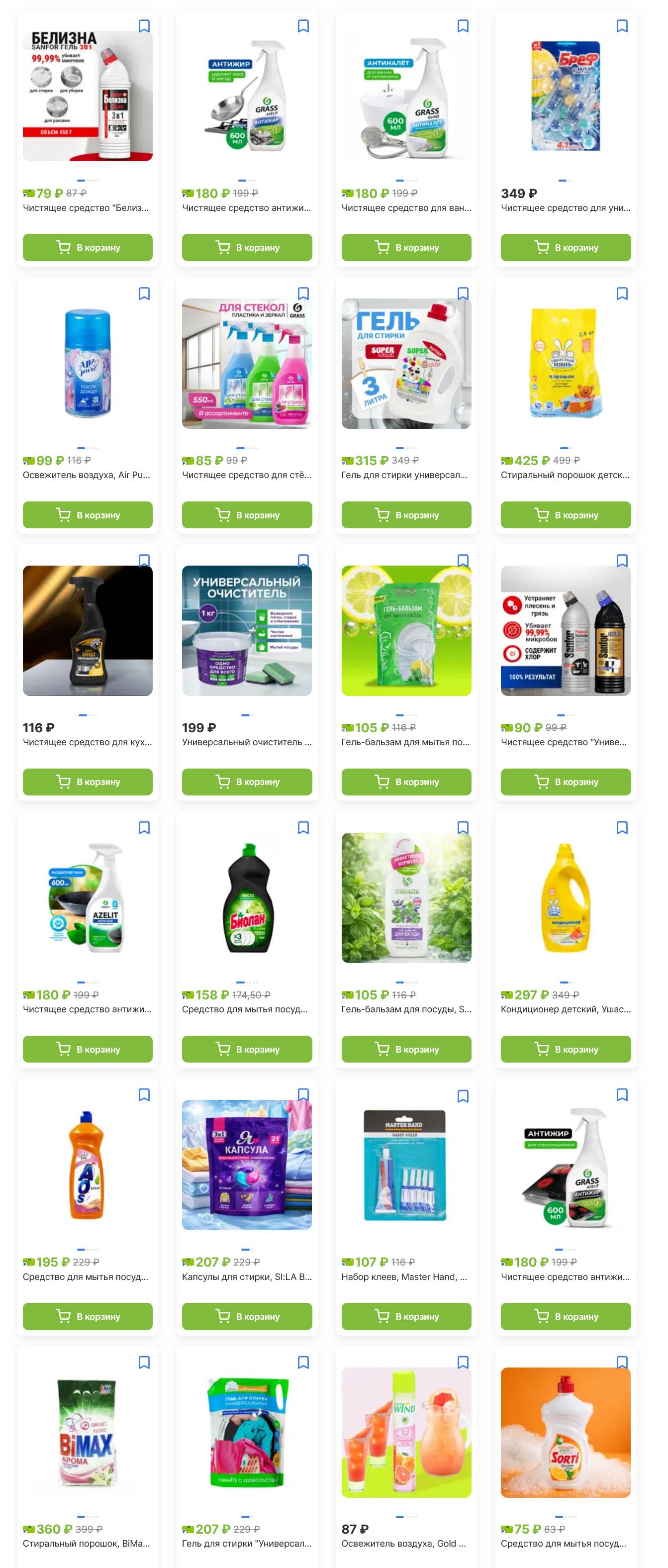Open the Grass glass cleaner assortment image
The height and width of the screenshot is (1568, 668).
[x=247, y=363]
